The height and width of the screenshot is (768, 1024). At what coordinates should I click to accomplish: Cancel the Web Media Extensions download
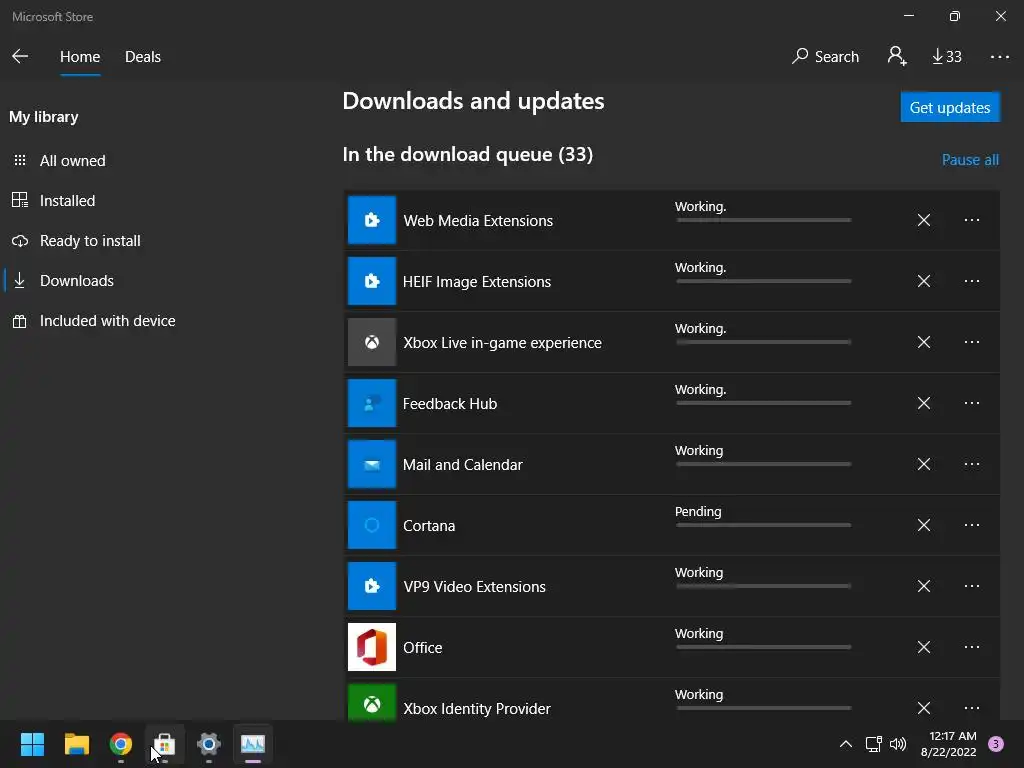pyautogui.click(x=923, y=220)
